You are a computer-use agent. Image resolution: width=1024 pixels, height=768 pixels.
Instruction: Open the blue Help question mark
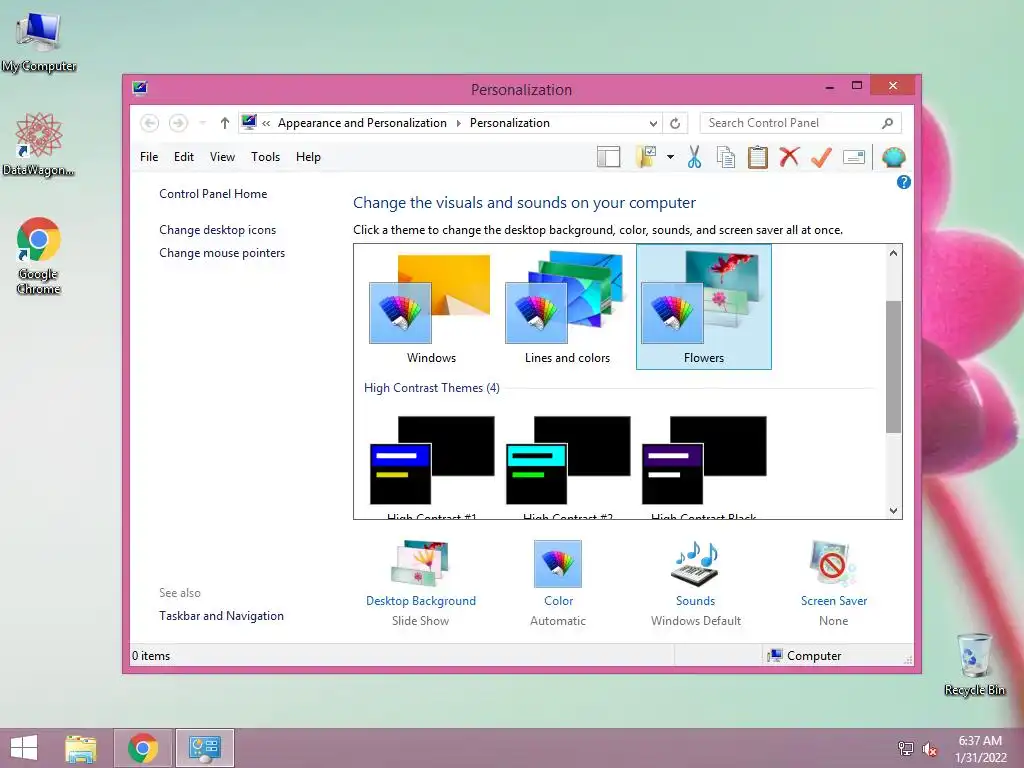[903, 182]
